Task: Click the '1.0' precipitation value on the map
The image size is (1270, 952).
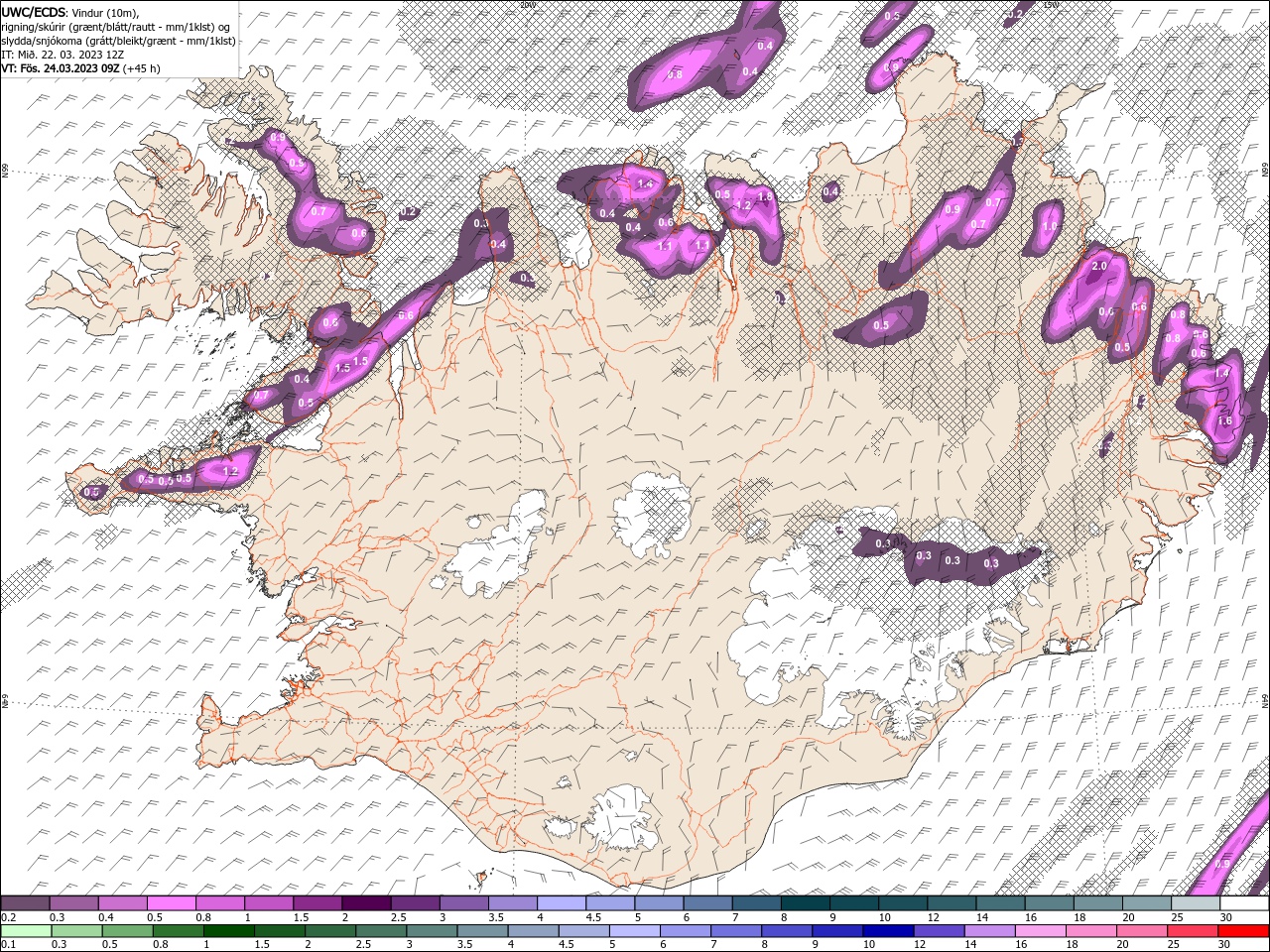Action: coord(1051,226)
